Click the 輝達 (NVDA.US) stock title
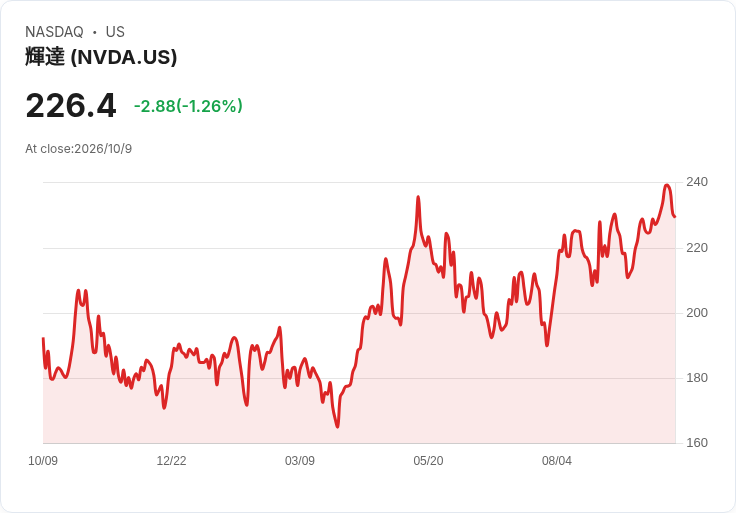The height and width of the screenshot is (513, 736). pyautogui.click(x=101, y=57)
